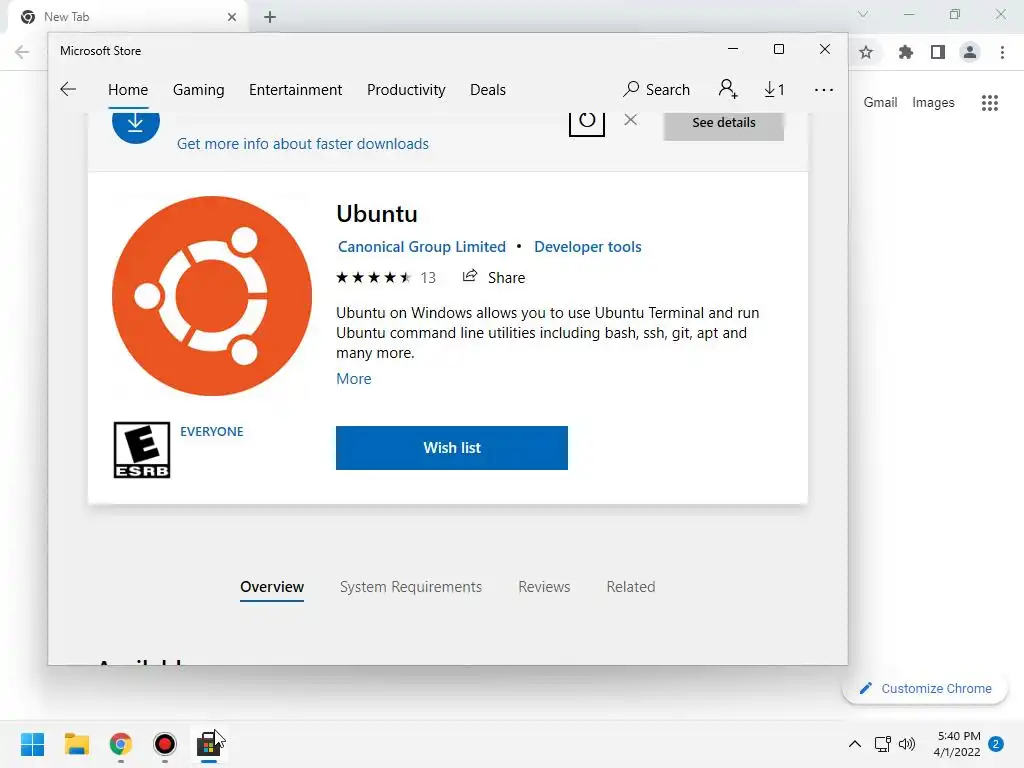The height and width of the screenshot is (768, 1024).
Task: Show hidden tray icons chevron
Action: click(x=854, y=744)
